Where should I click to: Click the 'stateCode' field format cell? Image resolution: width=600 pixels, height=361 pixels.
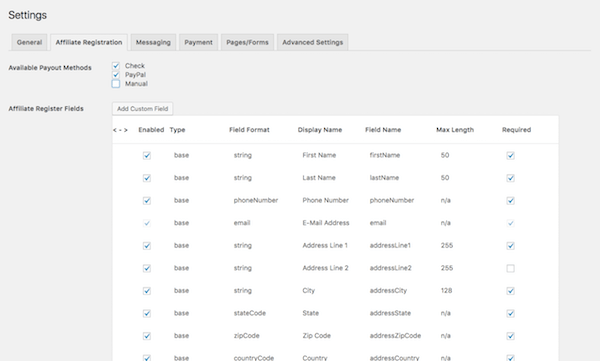click(249, 313)
